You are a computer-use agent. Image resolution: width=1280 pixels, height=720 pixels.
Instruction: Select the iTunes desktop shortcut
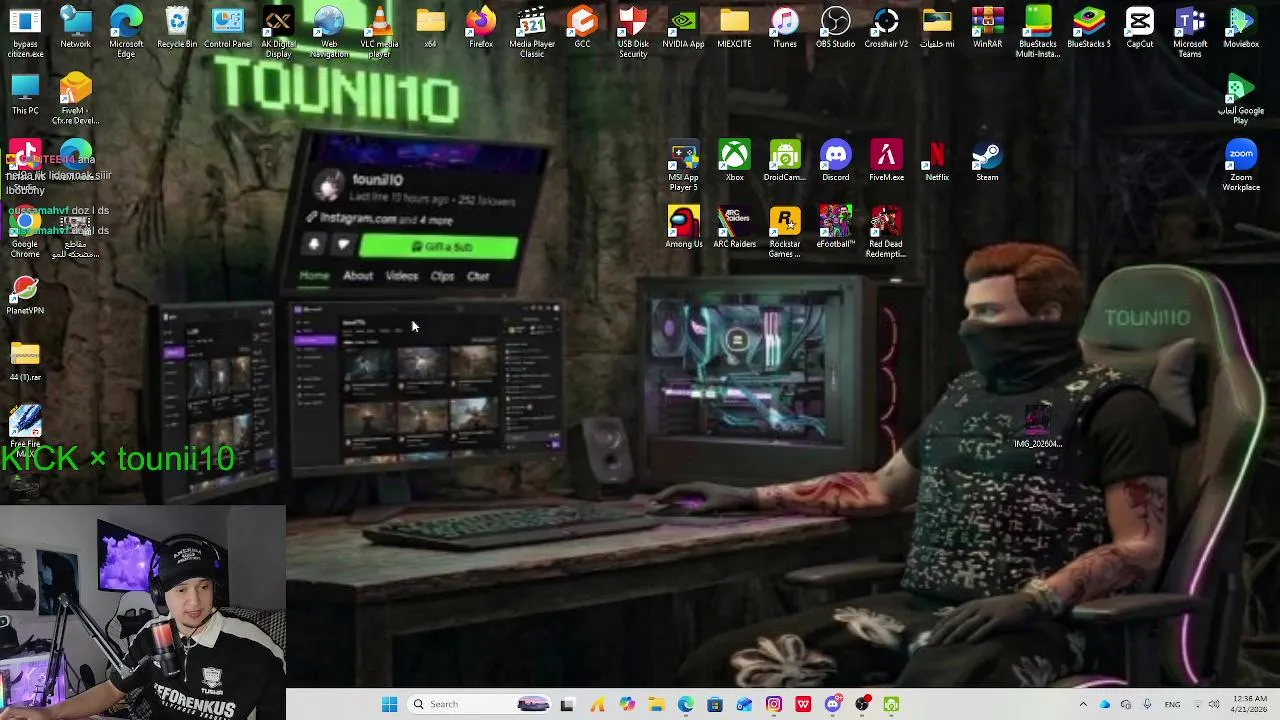(785, 27)
